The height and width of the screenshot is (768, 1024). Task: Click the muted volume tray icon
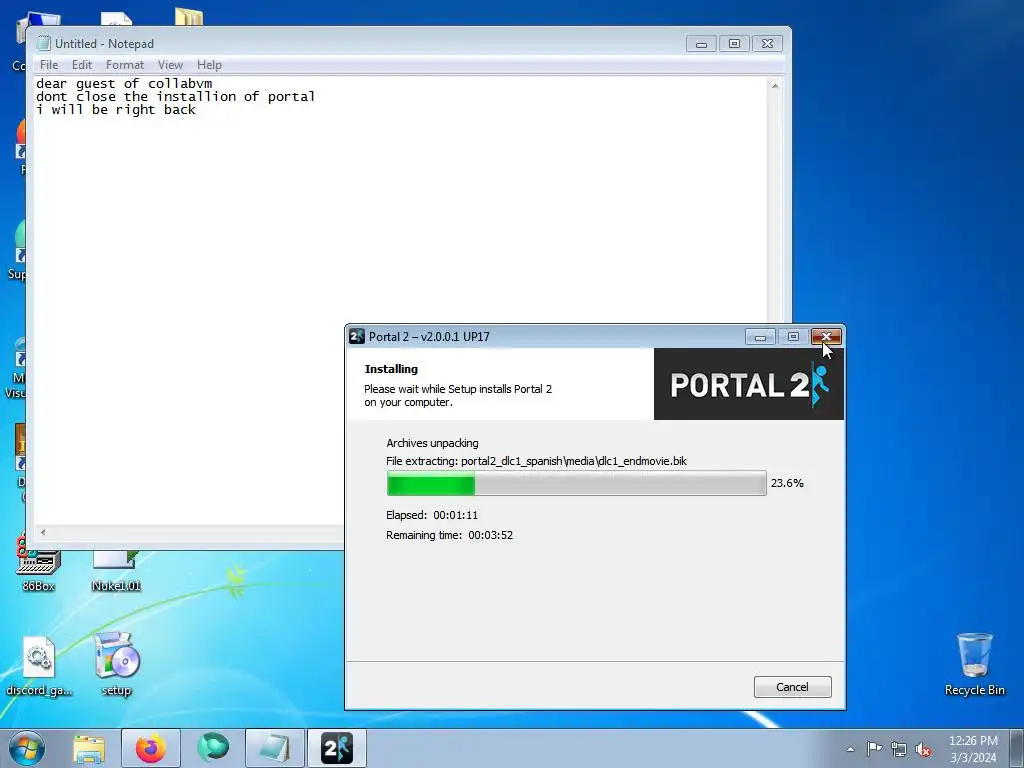tap(923, 749)
